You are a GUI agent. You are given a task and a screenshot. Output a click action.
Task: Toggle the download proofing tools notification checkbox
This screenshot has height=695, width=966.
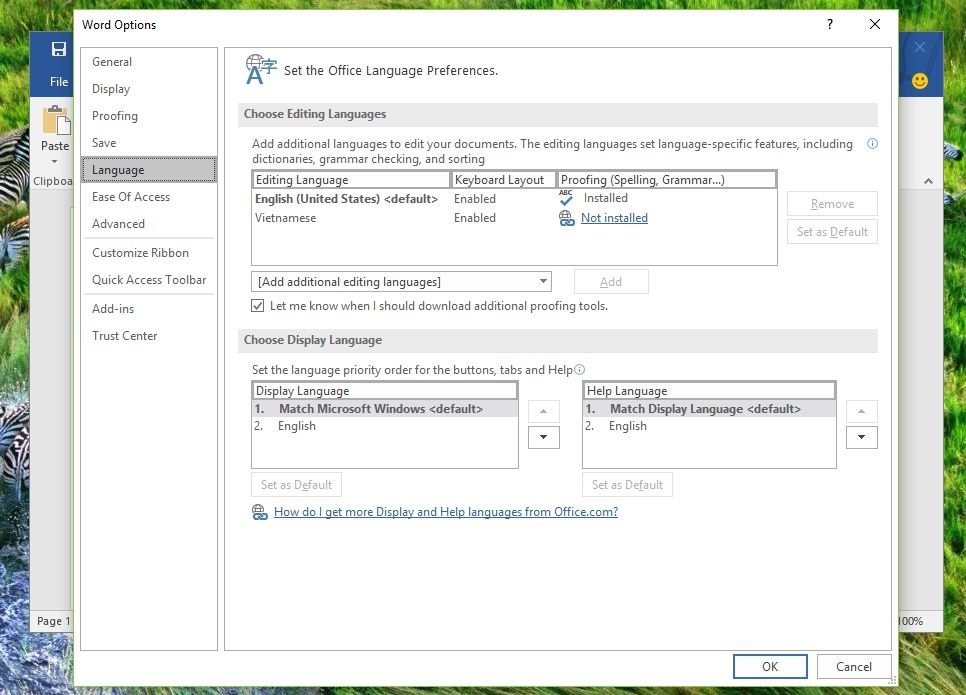(x=258, y=306)
